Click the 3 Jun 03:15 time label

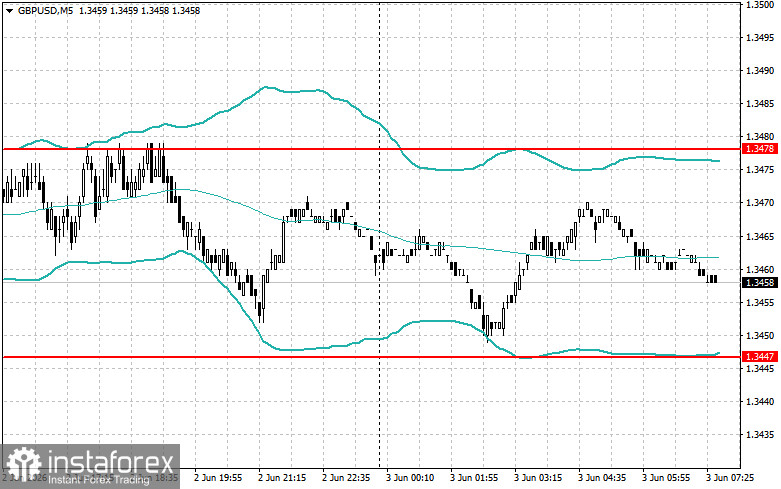(x=538, y=478)
